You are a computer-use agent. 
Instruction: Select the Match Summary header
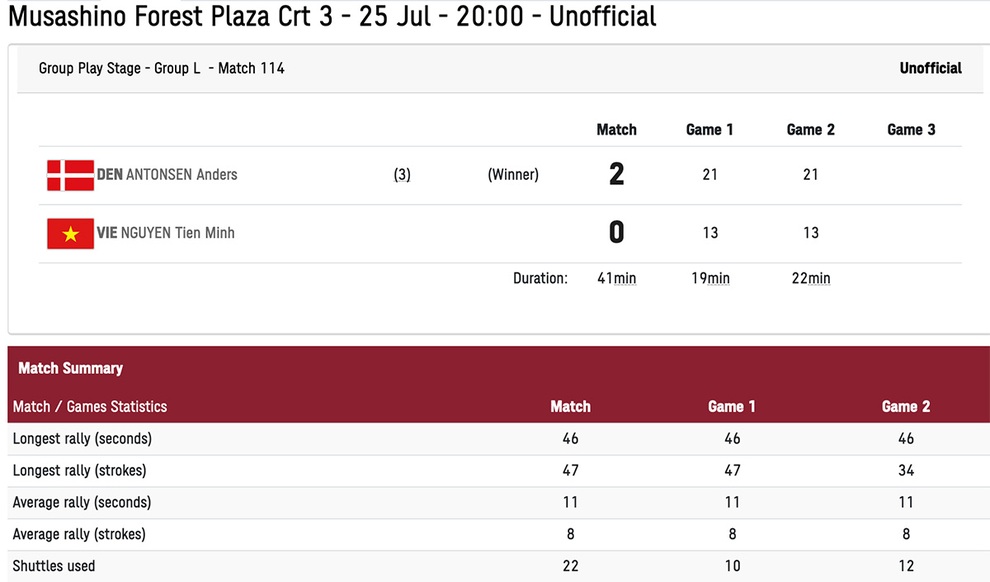[x=70, y=368]
